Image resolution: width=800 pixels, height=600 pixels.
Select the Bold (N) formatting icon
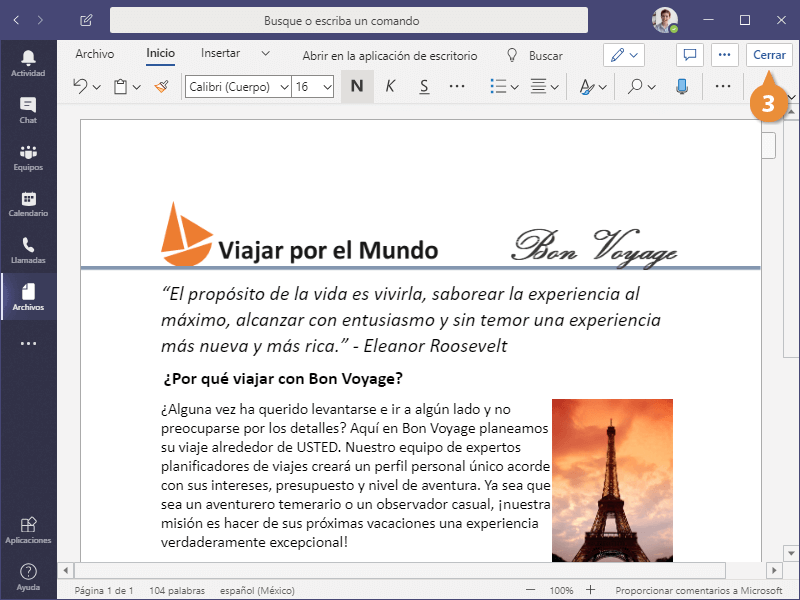356,87
